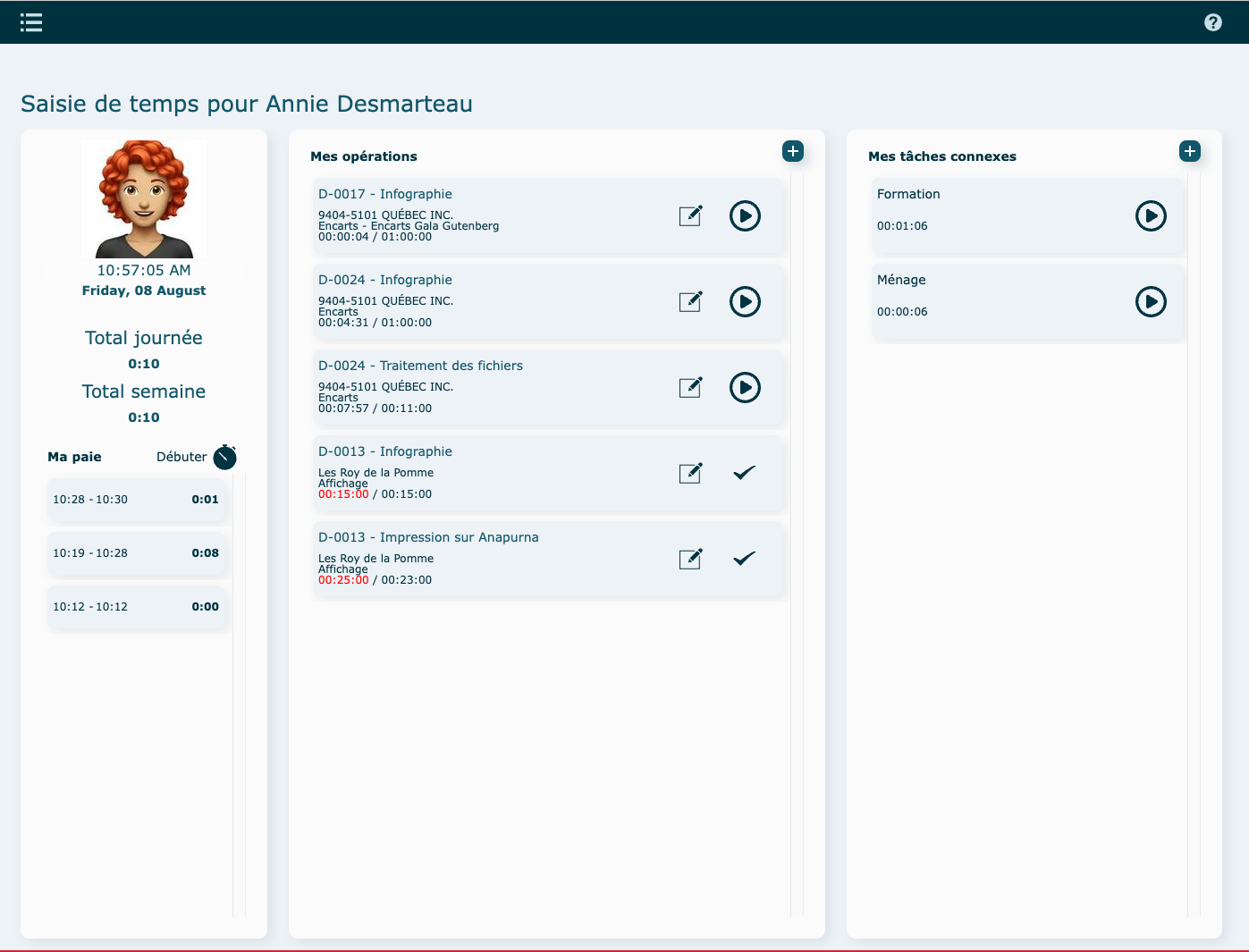Open the 10:19 - 10:28 pay entry
The image size is (1249, 952).
136,553
